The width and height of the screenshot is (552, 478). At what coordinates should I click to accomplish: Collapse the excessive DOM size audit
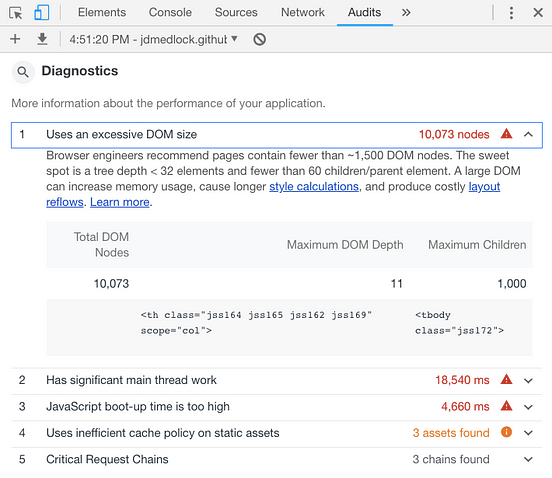pyautogui.click(x=528, y=134)
